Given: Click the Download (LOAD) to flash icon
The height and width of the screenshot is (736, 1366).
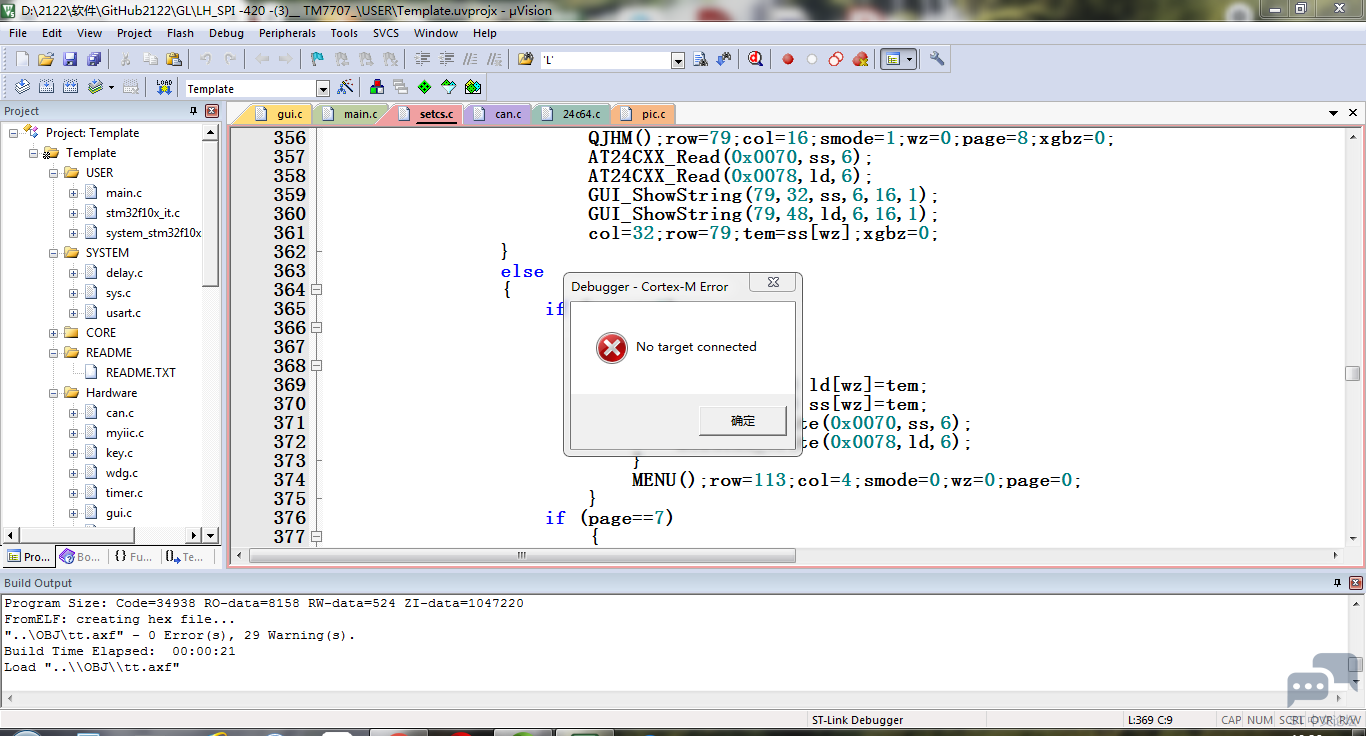Looking at the screenshot, I should tap(164, 88).
